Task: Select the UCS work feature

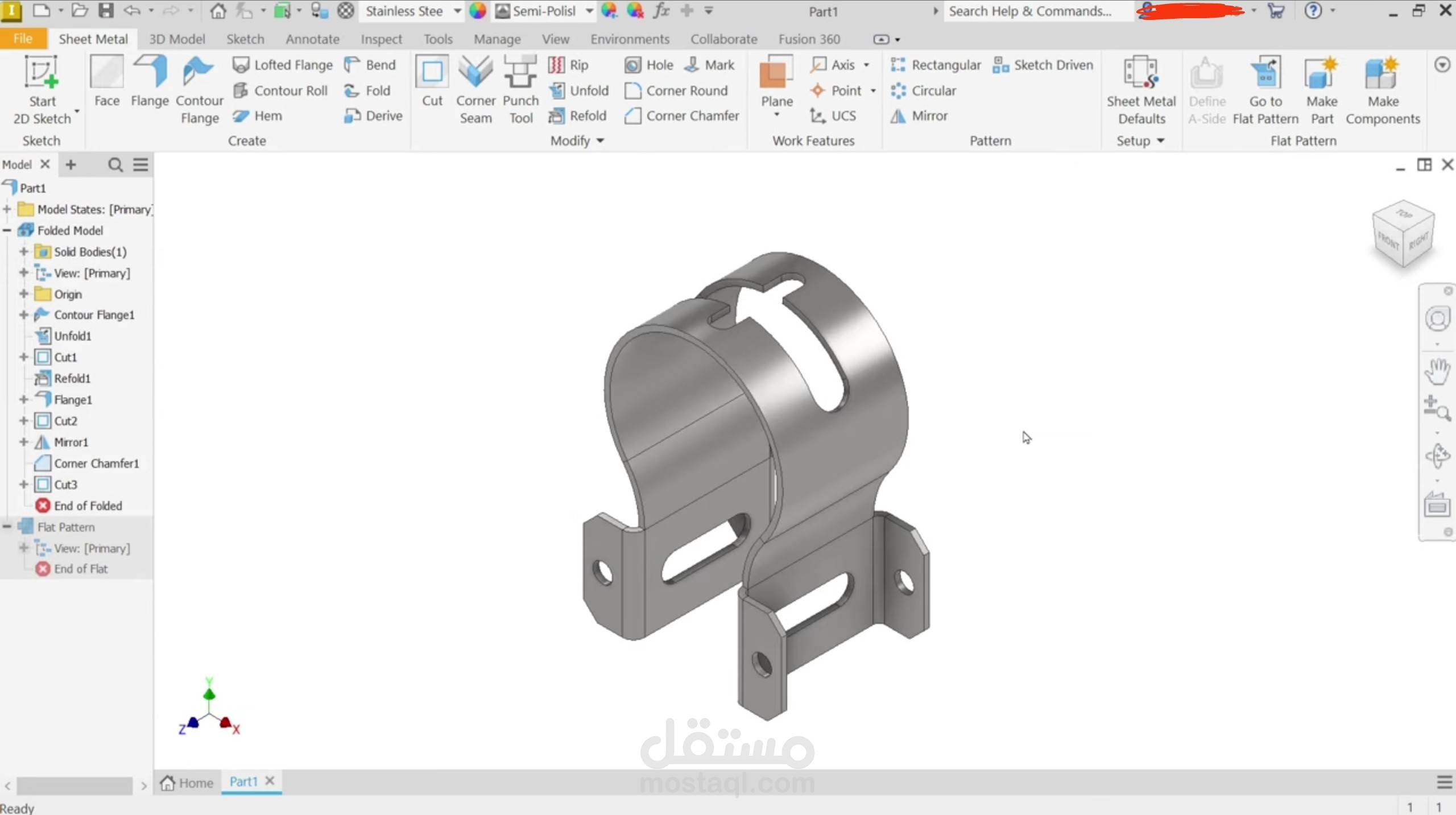Action: [833, 116]
